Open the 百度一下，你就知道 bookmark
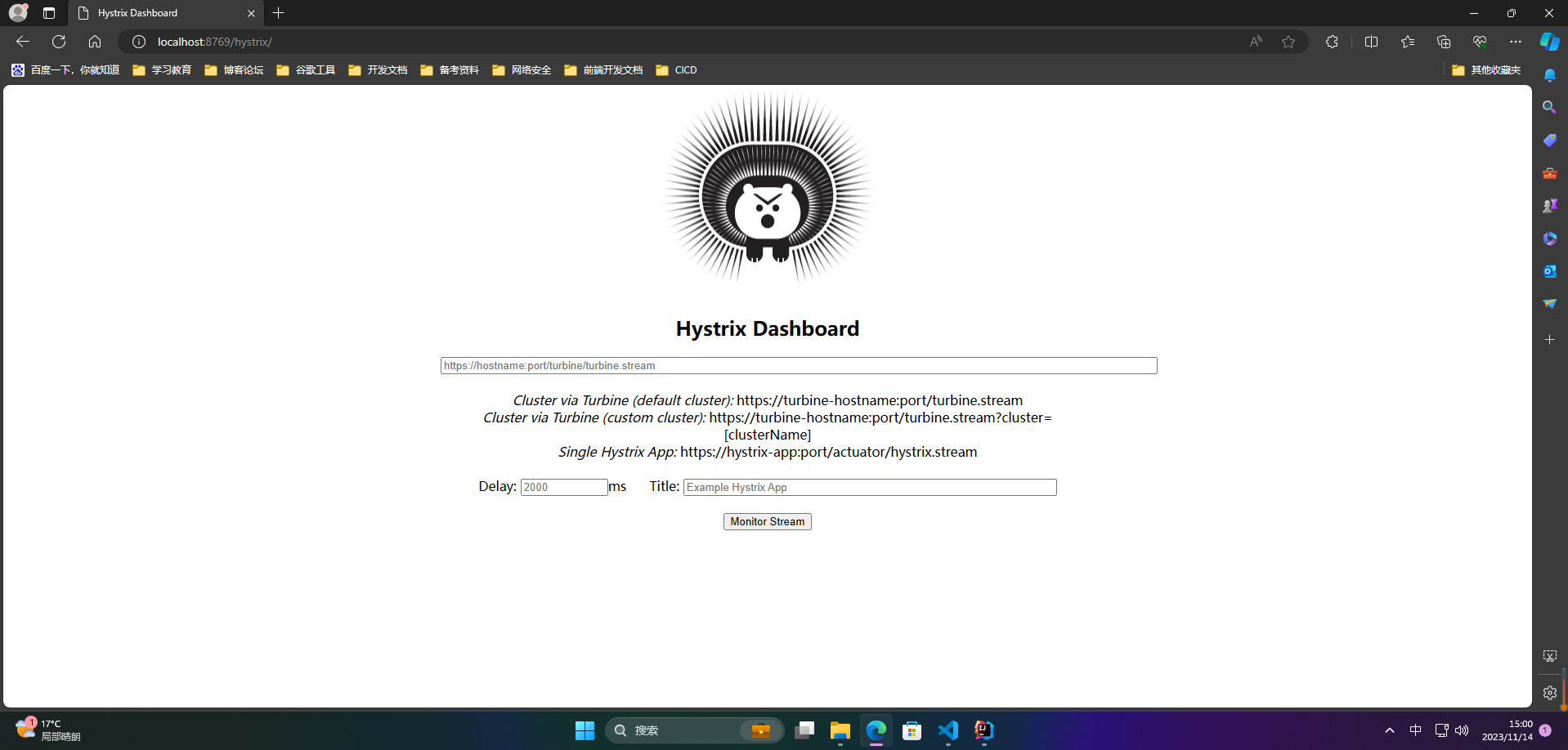The width and height of the screenshot is (1568, 750). coord(65,70)
